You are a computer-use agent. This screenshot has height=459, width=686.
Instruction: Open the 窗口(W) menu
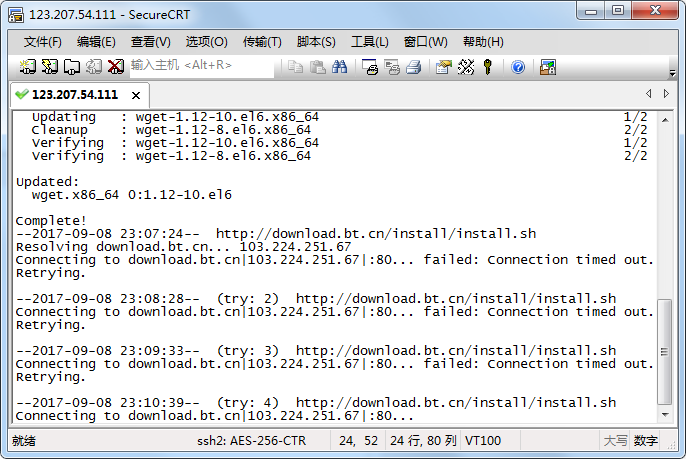pyautogui.click(x=426, y=42)
